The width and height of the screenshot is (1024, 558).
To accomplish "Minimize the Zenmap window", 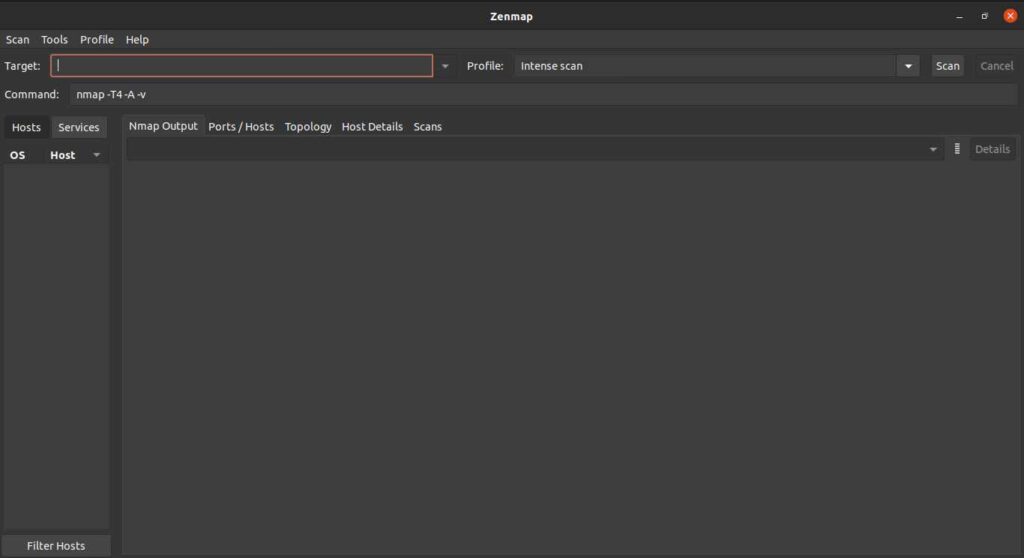I will (959, 16).
